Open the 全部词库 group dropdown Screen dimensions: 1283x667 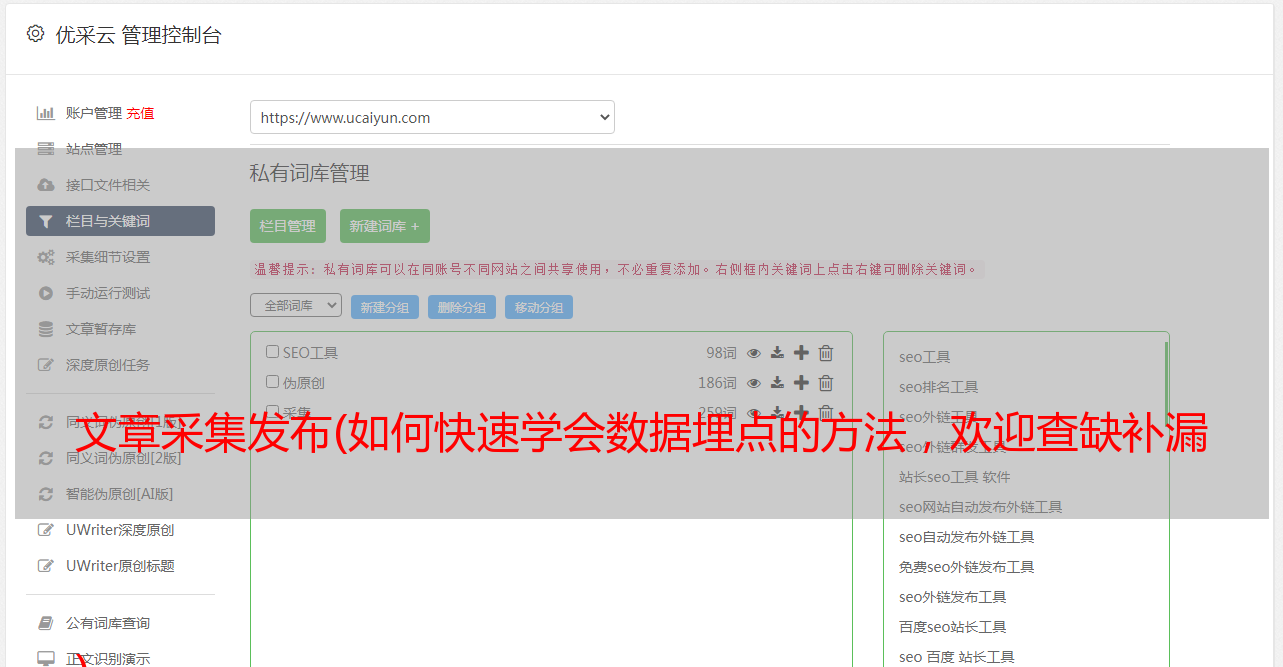296,305
